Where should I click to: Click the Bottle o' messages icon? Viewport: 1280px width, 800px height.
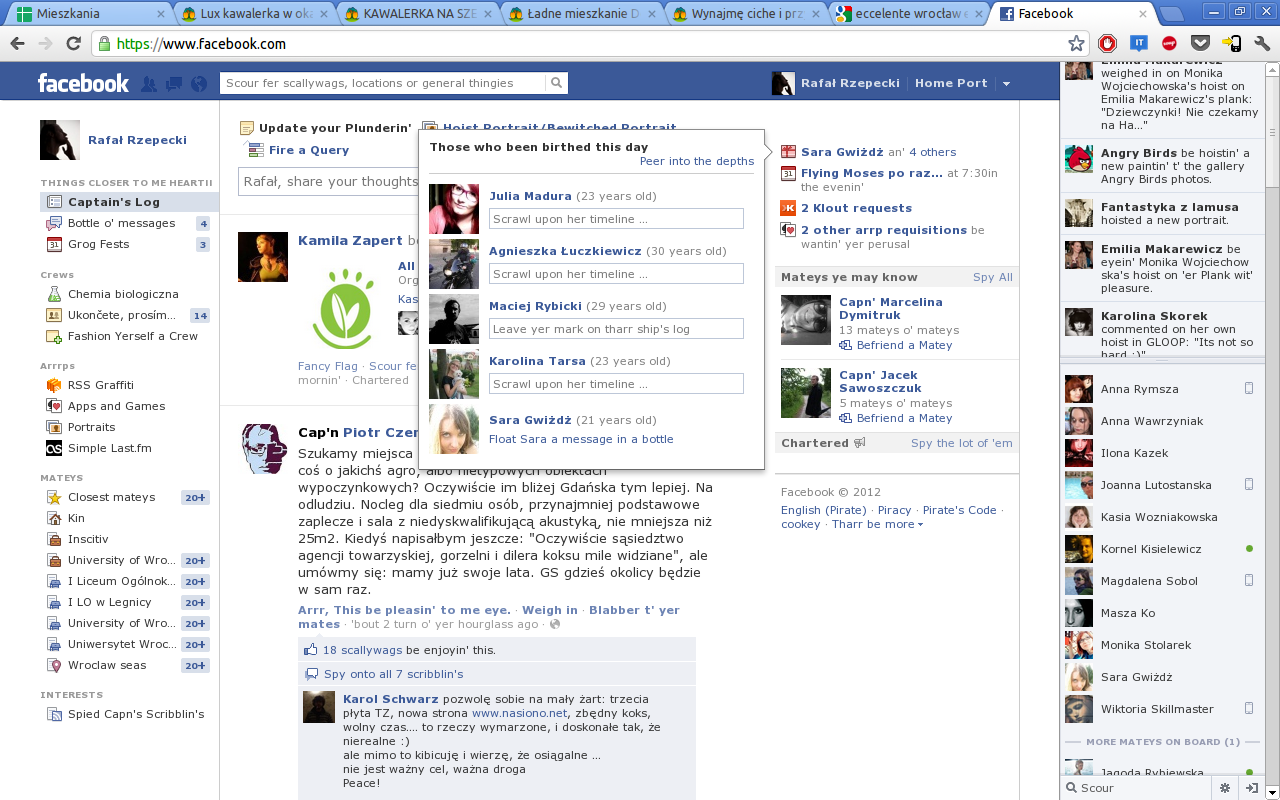[54, 223]
